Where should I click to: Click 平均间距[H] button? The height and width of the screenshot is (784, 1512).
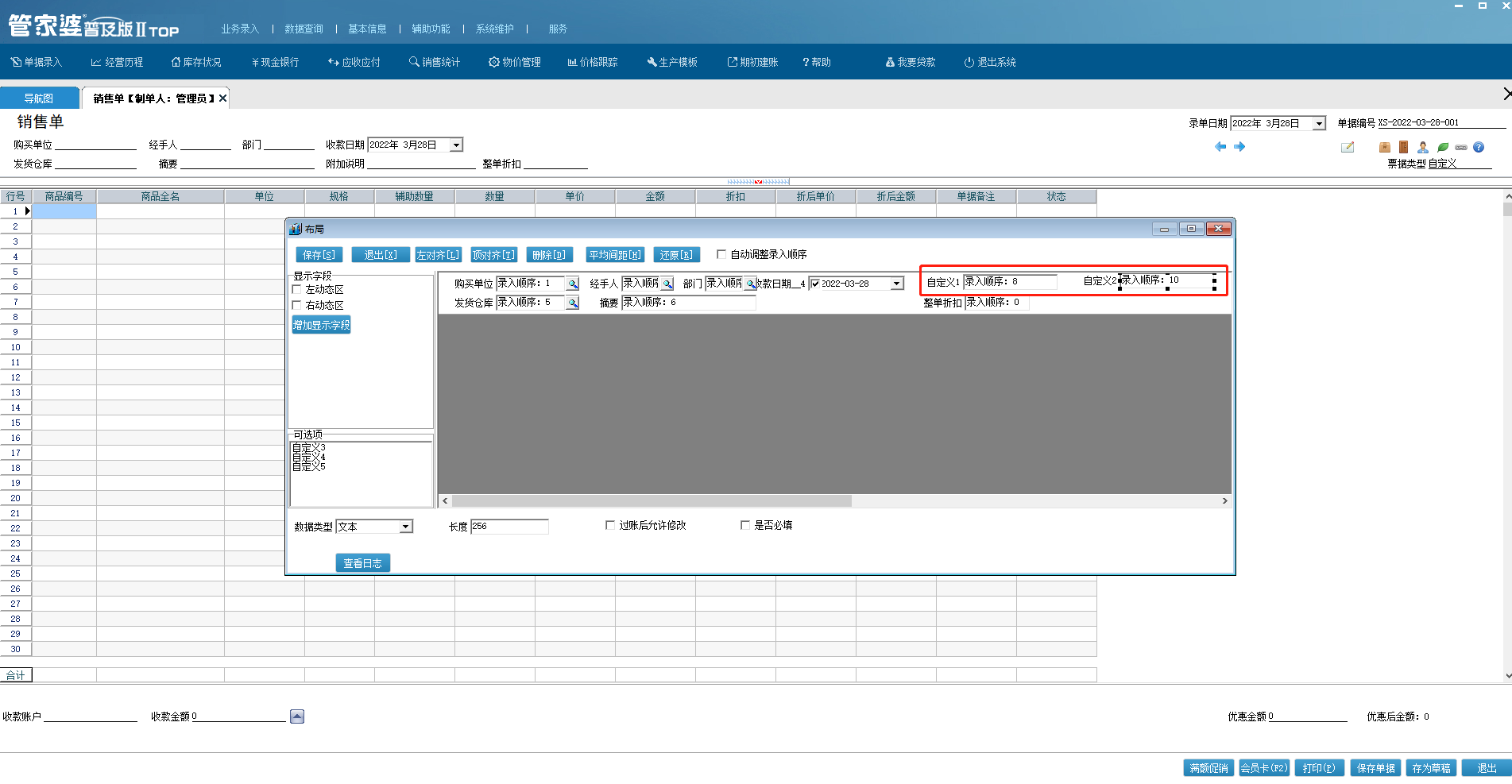[615, 255]
